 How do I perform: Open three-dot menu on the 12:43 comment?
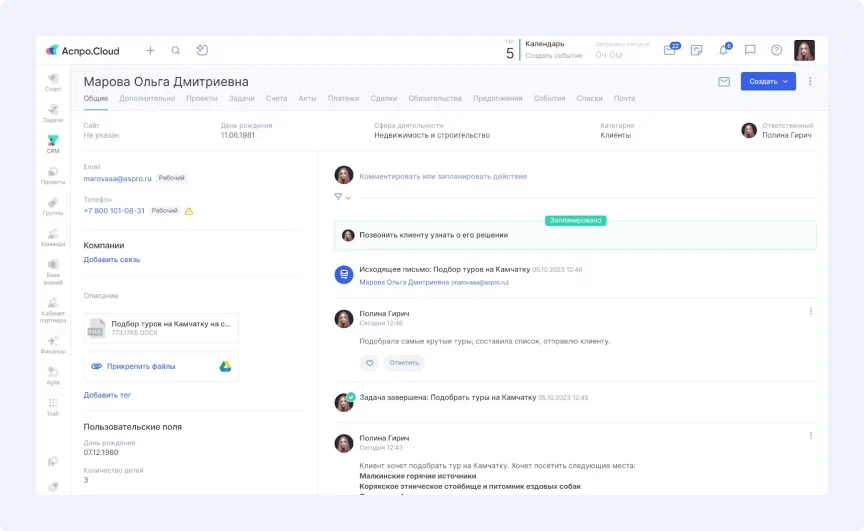point(811,436)
